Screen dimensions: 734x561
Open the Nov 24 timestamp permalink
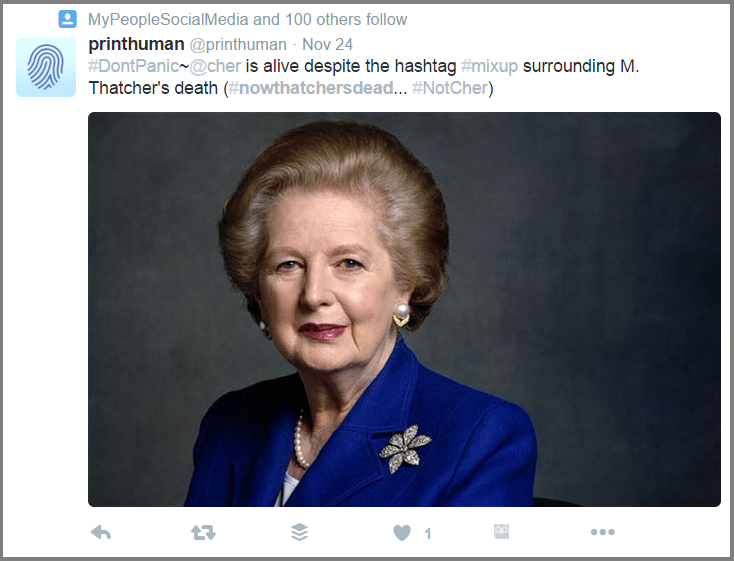[x=327, y=44]
